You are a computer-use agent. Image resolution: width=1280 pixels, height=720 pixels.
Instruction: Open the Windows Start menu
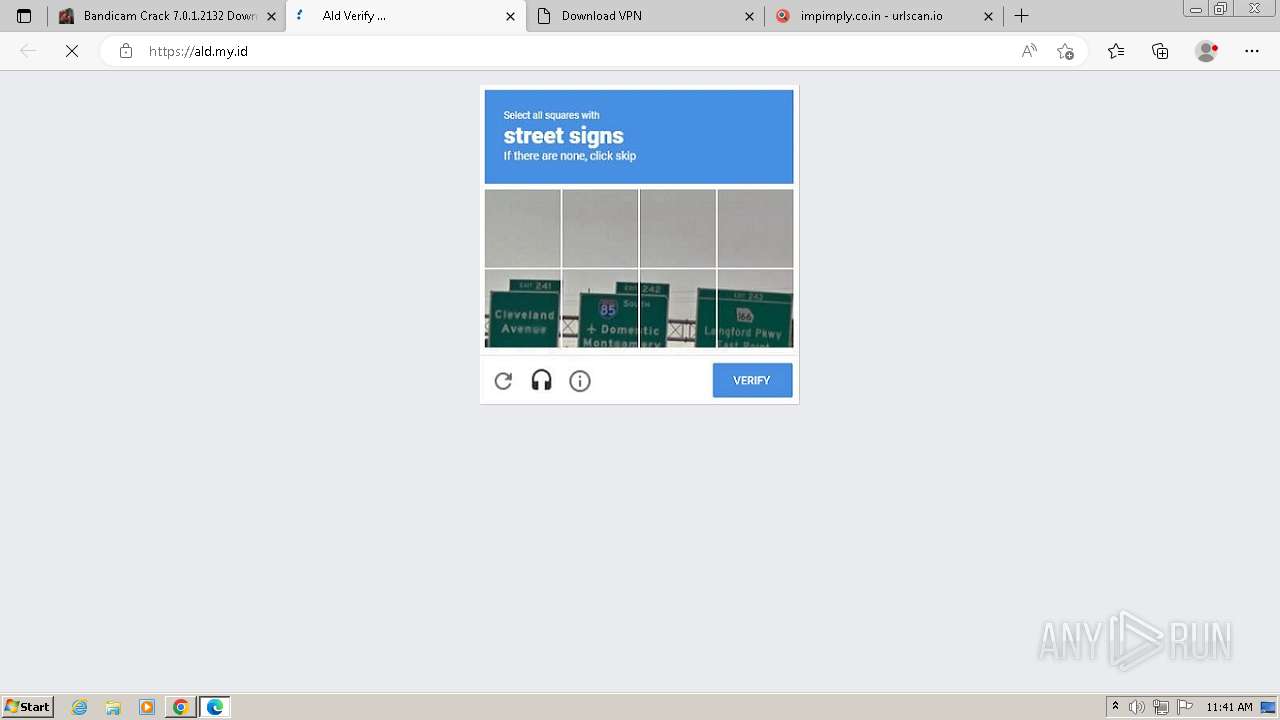point(28,707)
